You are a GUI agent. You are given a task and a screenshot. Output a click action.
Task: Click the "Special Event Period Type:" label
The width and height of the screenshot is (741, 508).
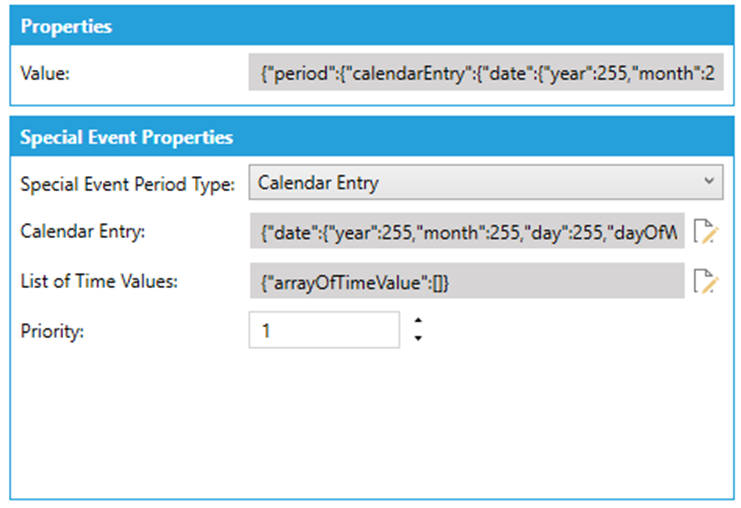(x=127, y=183)
